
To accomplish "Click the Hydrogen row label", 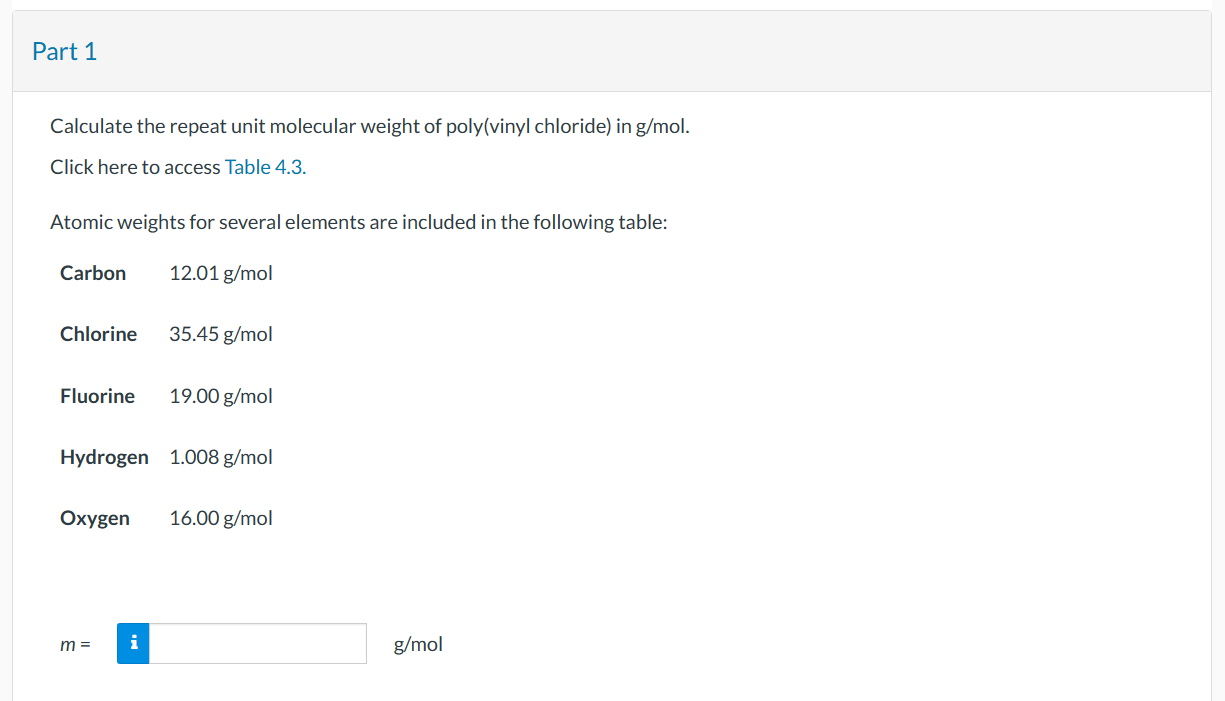I will (104, 456).
